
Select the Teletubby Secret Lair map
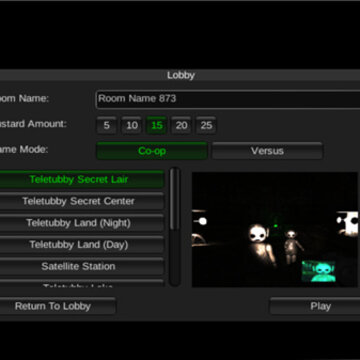point(82,179)
